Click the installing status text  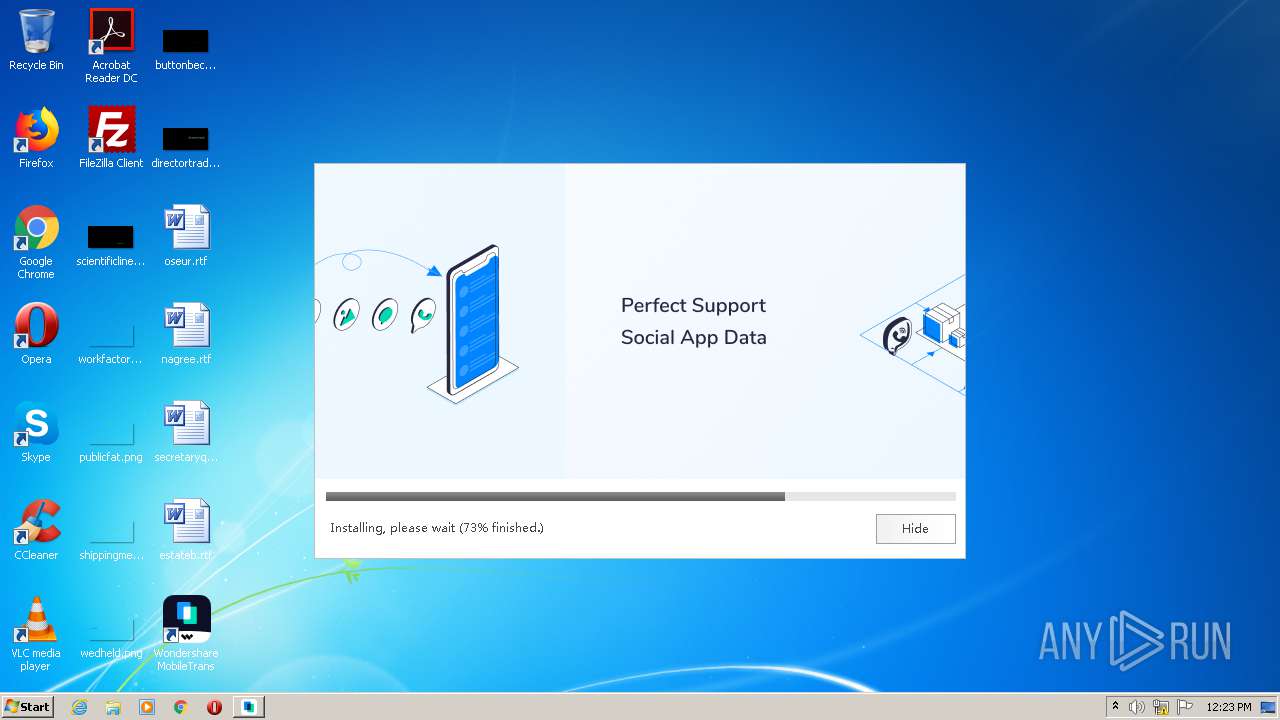(437, 528)
